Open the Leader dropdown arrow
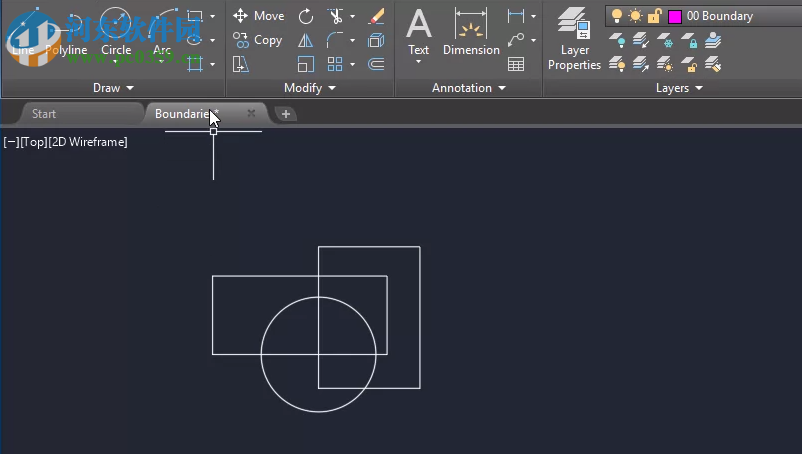Viewport: 802px width, 454px height. point(533,40)
